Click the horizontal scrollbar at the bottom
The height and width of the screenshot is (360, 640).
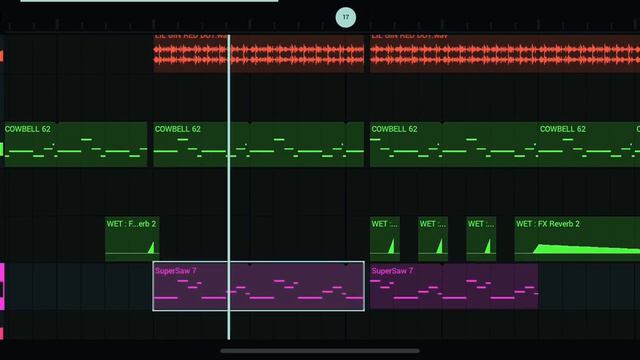[x=320, y=351]
